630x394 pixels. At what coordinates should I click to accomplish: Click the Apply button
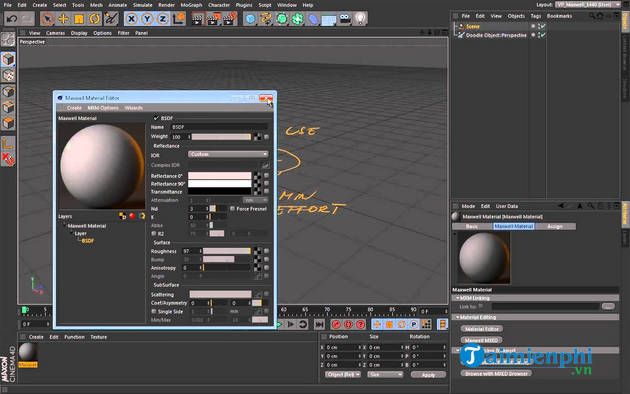(x=428, y=375)
